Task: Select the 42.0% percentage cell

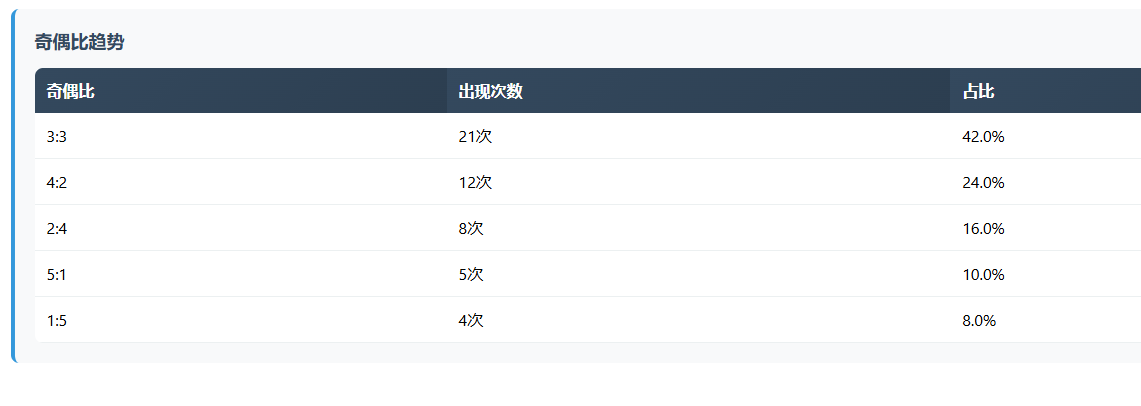Action: click(x=983, y=137)
